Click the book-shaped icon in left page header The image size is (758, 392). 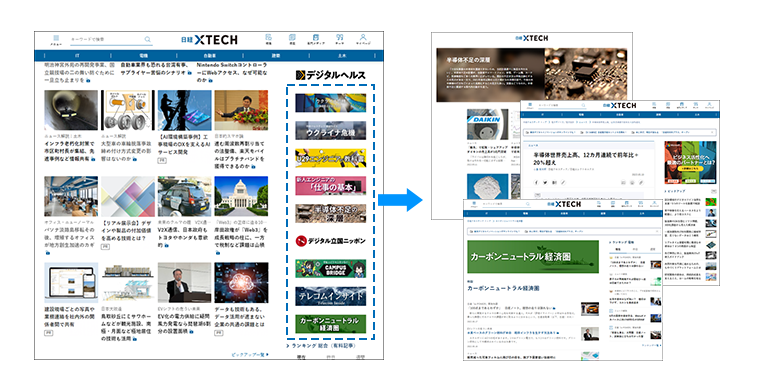(292, 37)
